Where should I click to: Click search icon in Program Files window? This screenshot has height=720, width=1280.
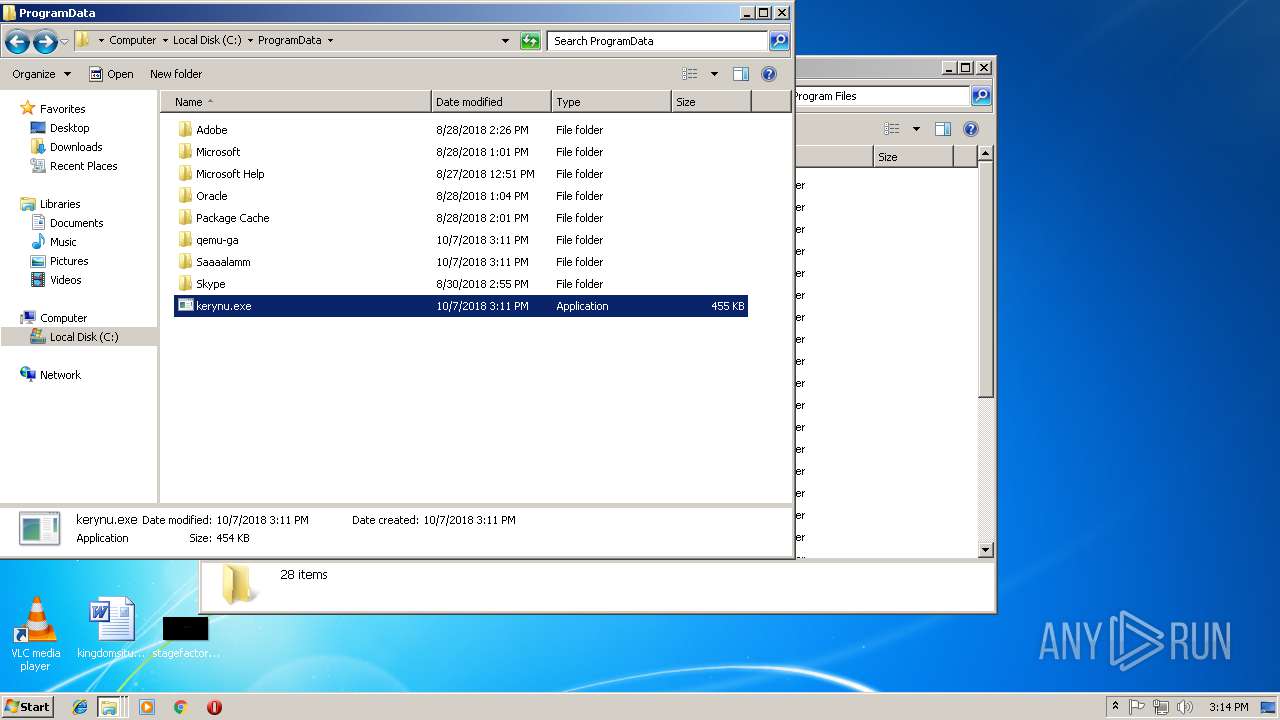pos(981,96)
